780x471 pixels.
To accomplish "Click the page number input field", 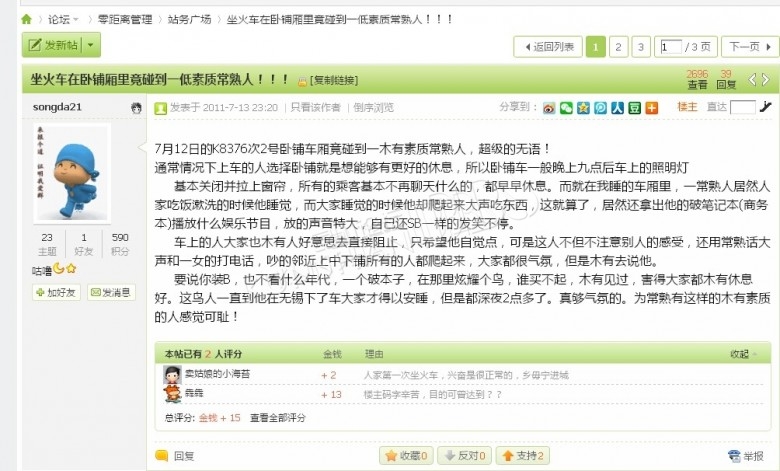I will [x=671, y=47].
